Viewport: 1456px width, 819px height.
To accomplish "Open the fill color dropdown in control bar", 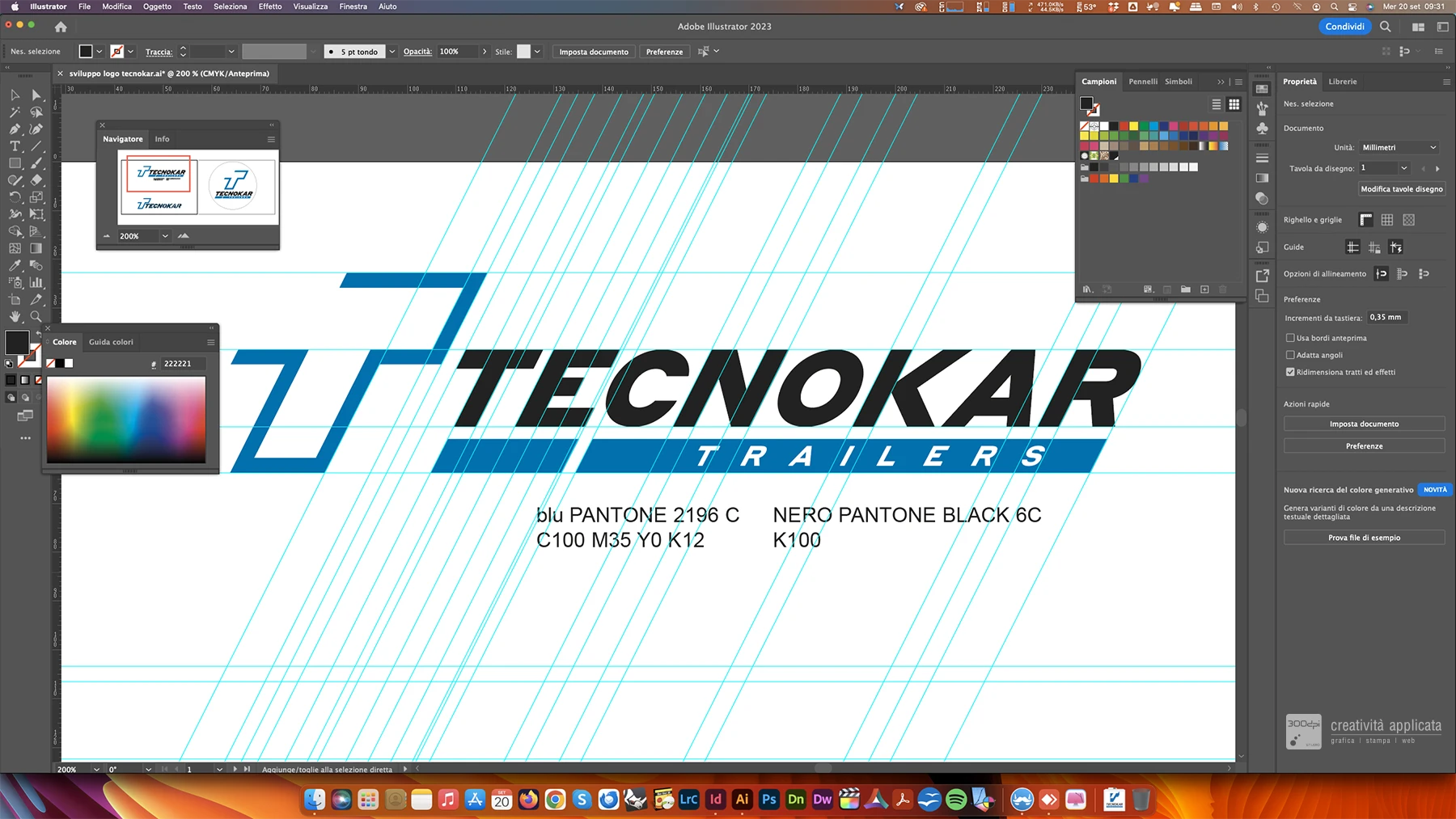I will [x=99, y=52].
